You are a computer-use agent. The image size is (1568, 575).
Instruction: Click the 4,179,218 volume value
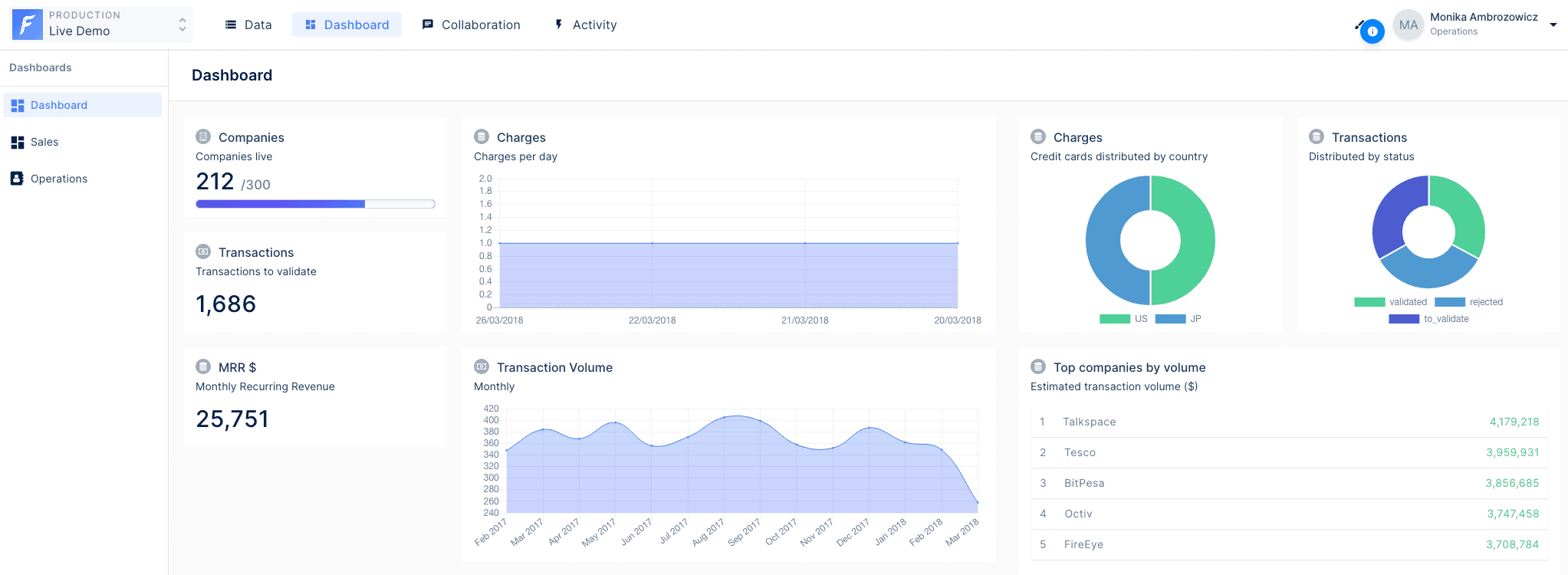1514,422
